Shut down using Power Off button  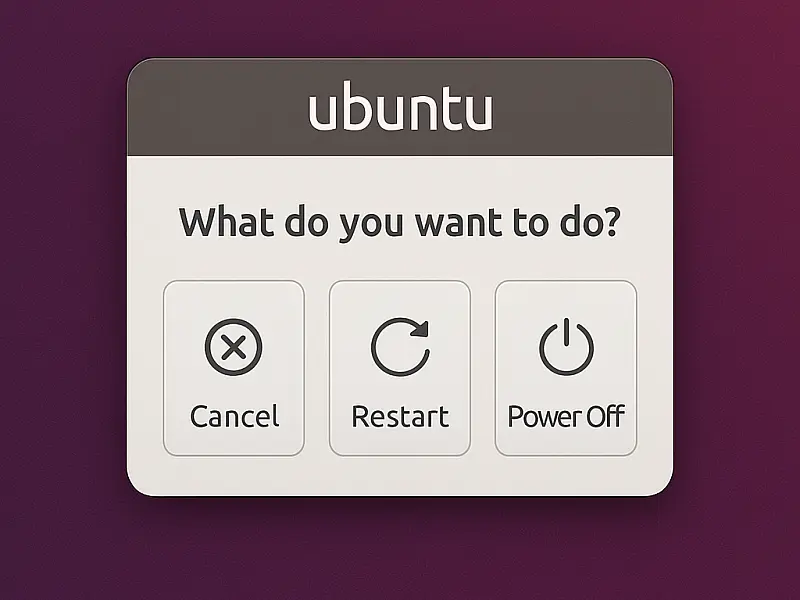566,368
